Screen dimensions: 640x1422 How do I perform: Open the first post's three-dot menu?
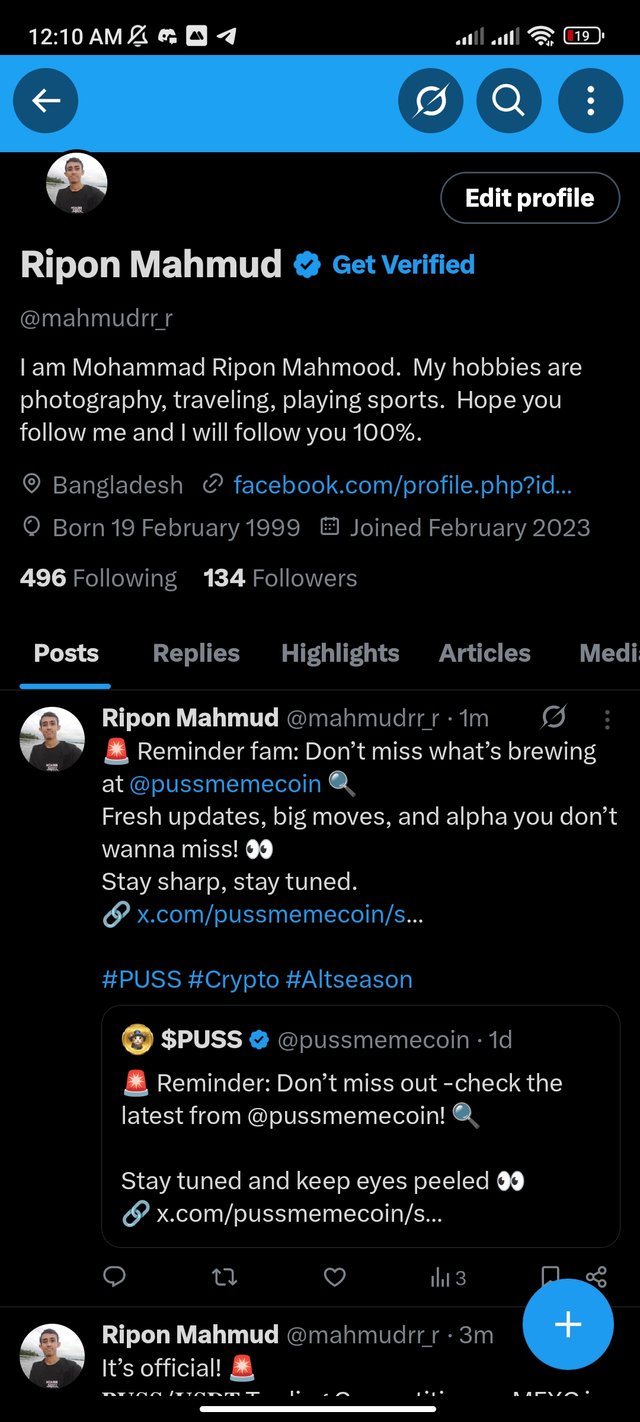pos(607,719)
